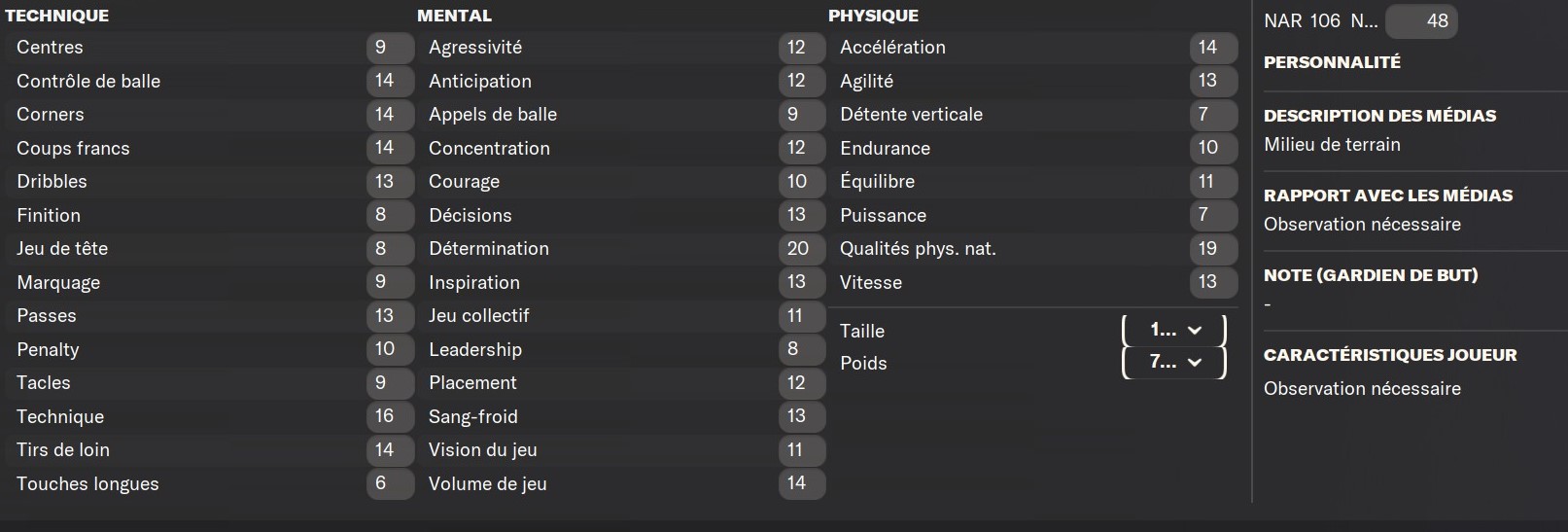Click the Qualités phys. nat. value 19
The height and width of the screenshot is (532, 1568).
click(x=1213, y=249)
